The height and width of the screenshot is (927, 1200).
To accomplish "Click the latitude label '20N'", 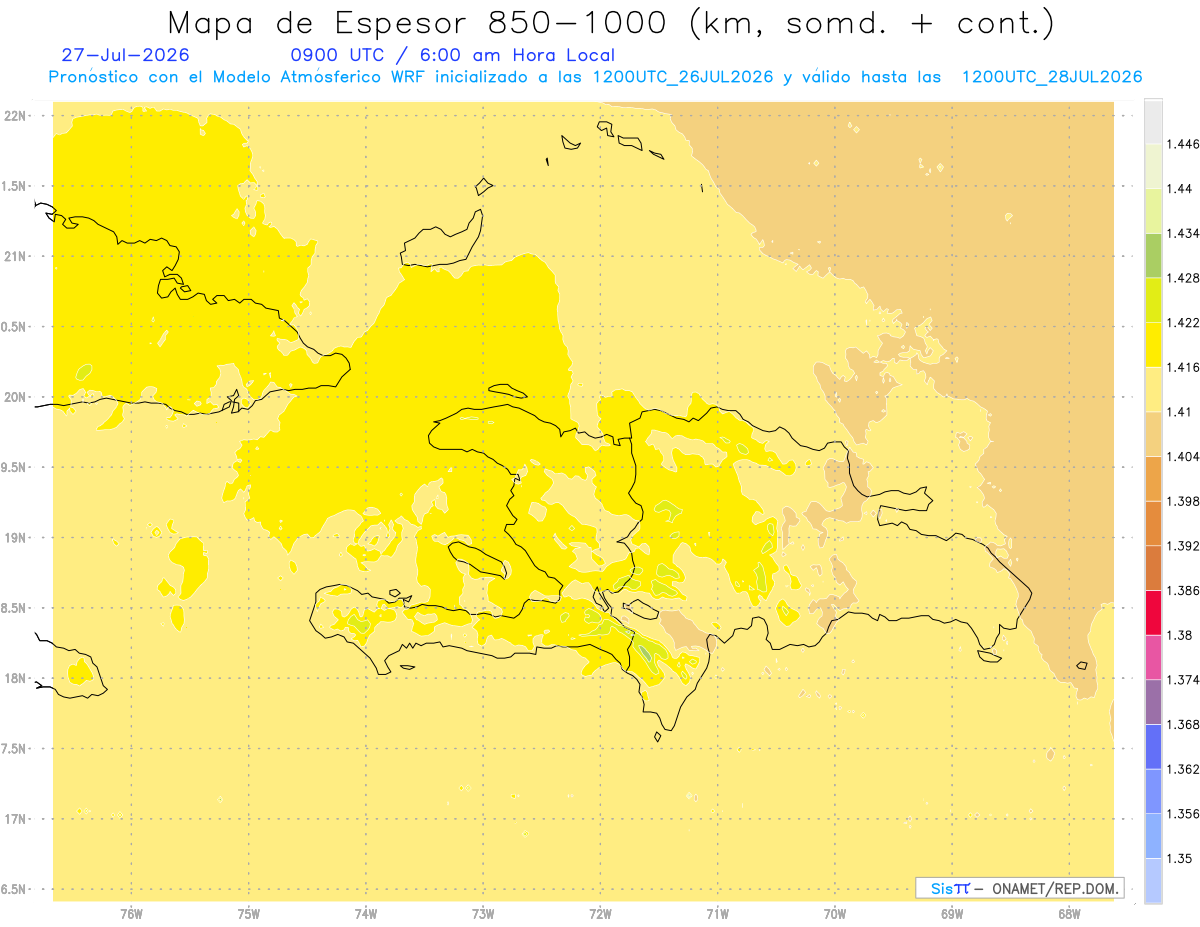I will click(16, 397).
